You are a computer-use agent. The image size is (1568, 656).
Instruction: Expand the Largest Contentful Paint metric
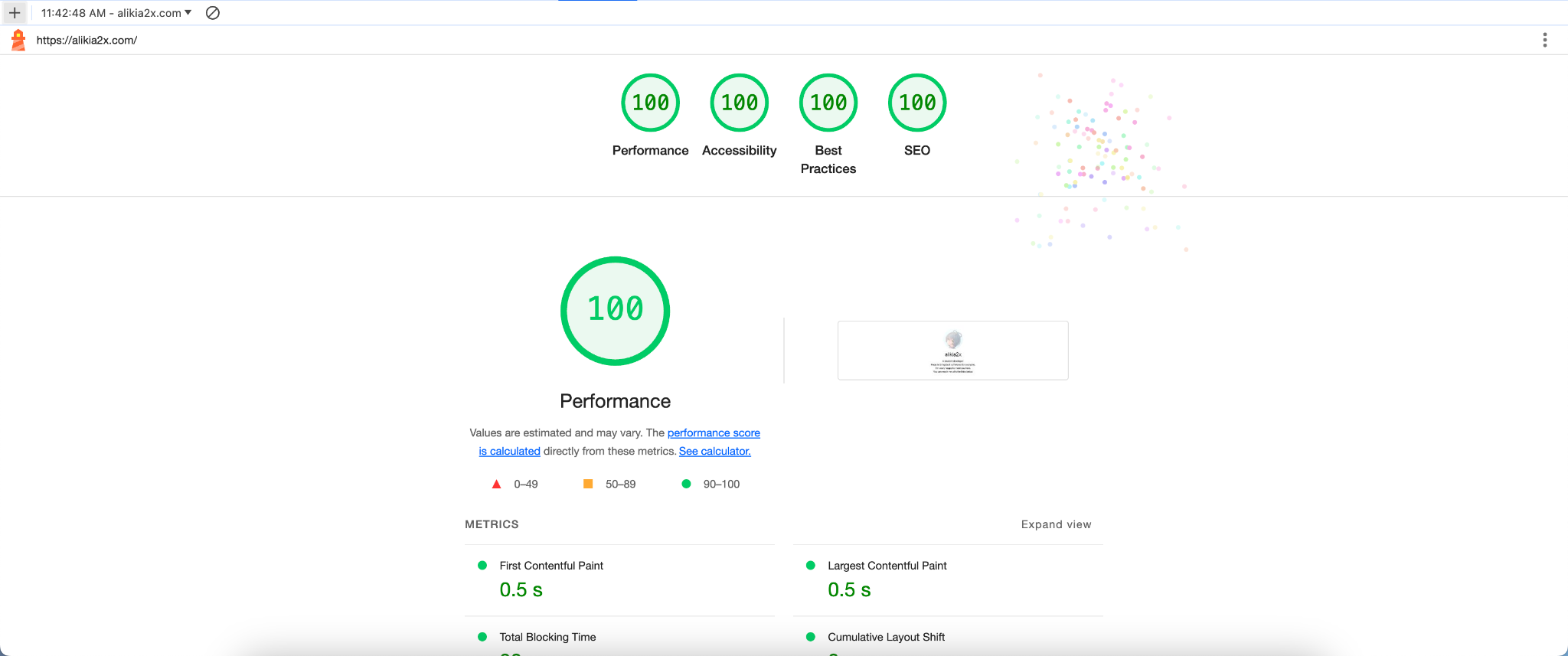tap(948, 579)
